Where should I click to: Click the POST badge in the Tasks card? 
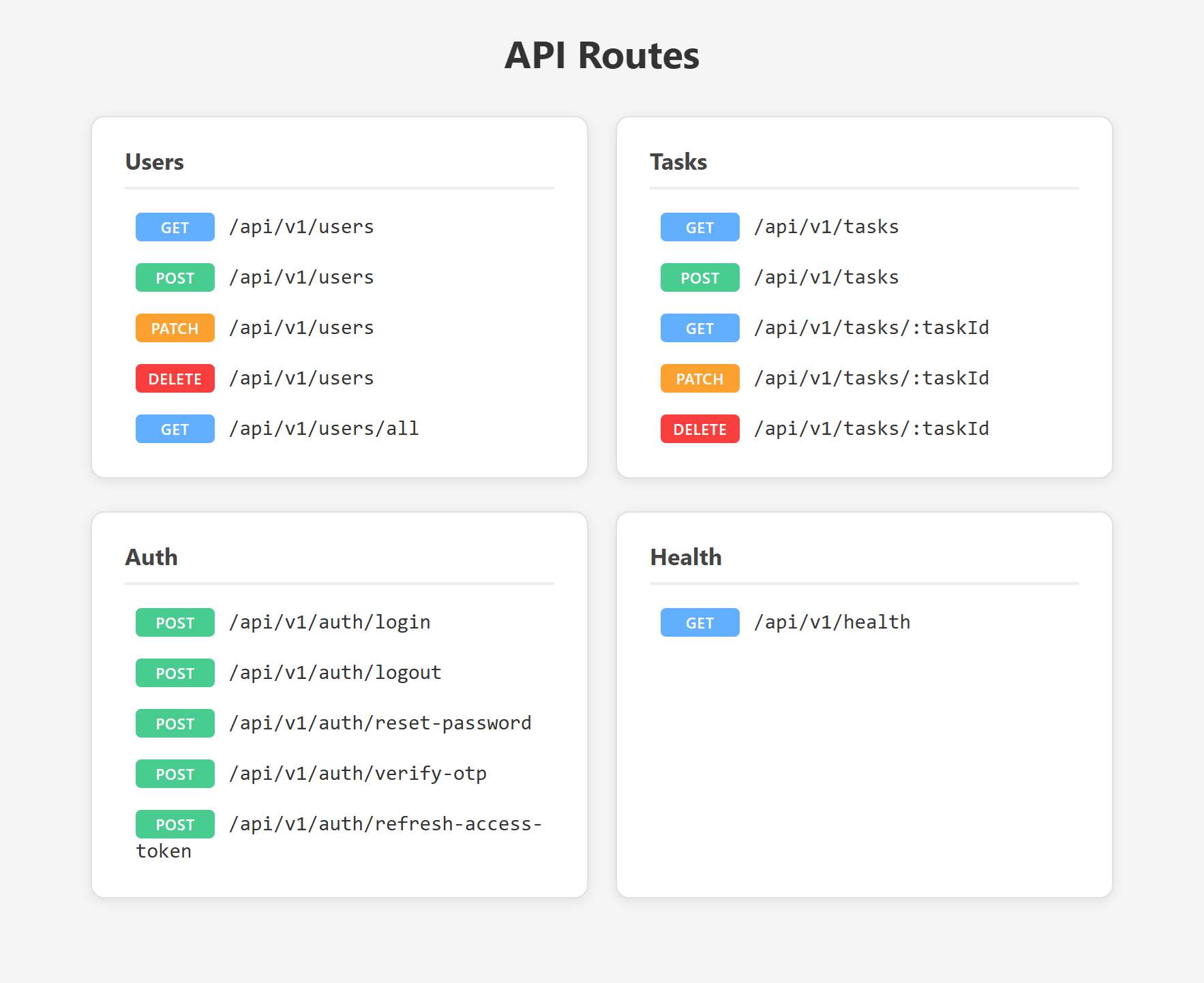click(700, 277)
